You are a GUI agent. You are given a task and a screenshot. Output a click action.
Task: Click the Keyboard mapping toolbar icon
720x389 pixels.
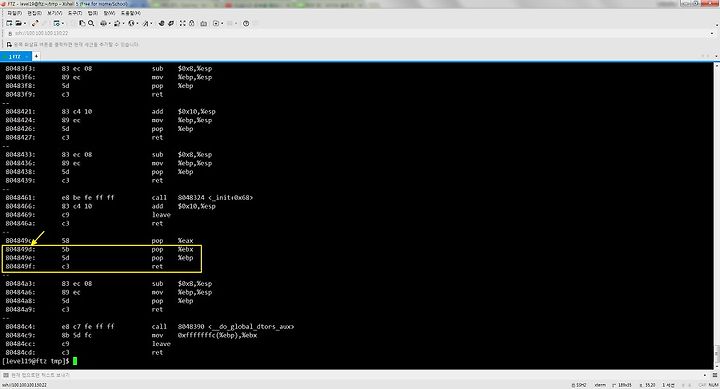coord(203,23)
